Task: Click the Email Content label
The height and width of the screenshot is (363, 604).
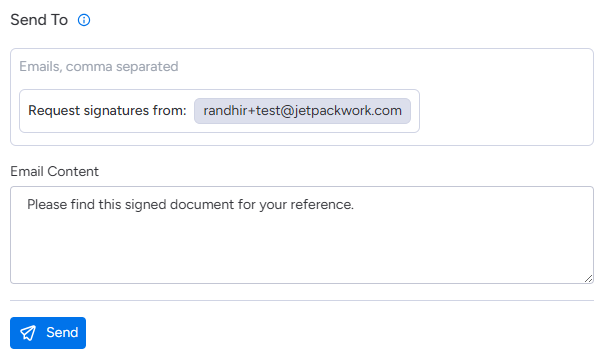Action: (54, 171)
